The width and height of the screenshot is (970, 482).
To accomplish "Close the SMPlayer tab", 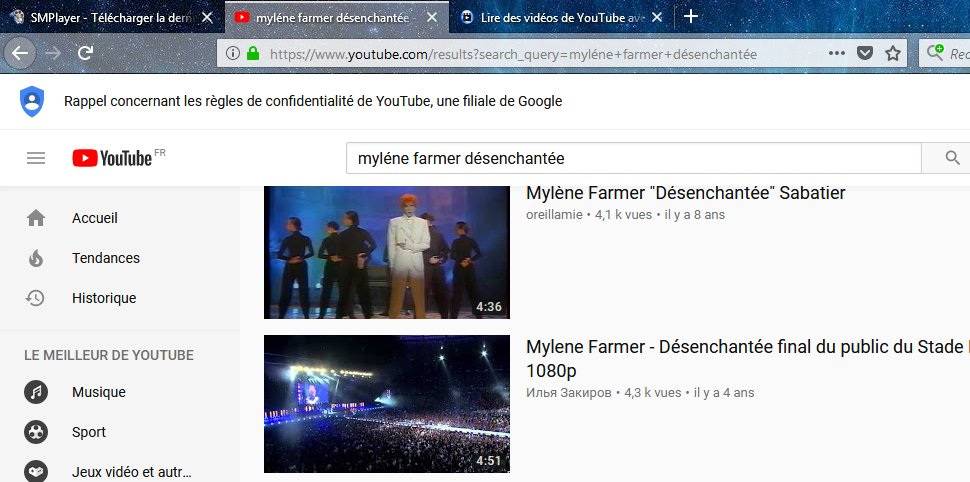I will 208,17.
